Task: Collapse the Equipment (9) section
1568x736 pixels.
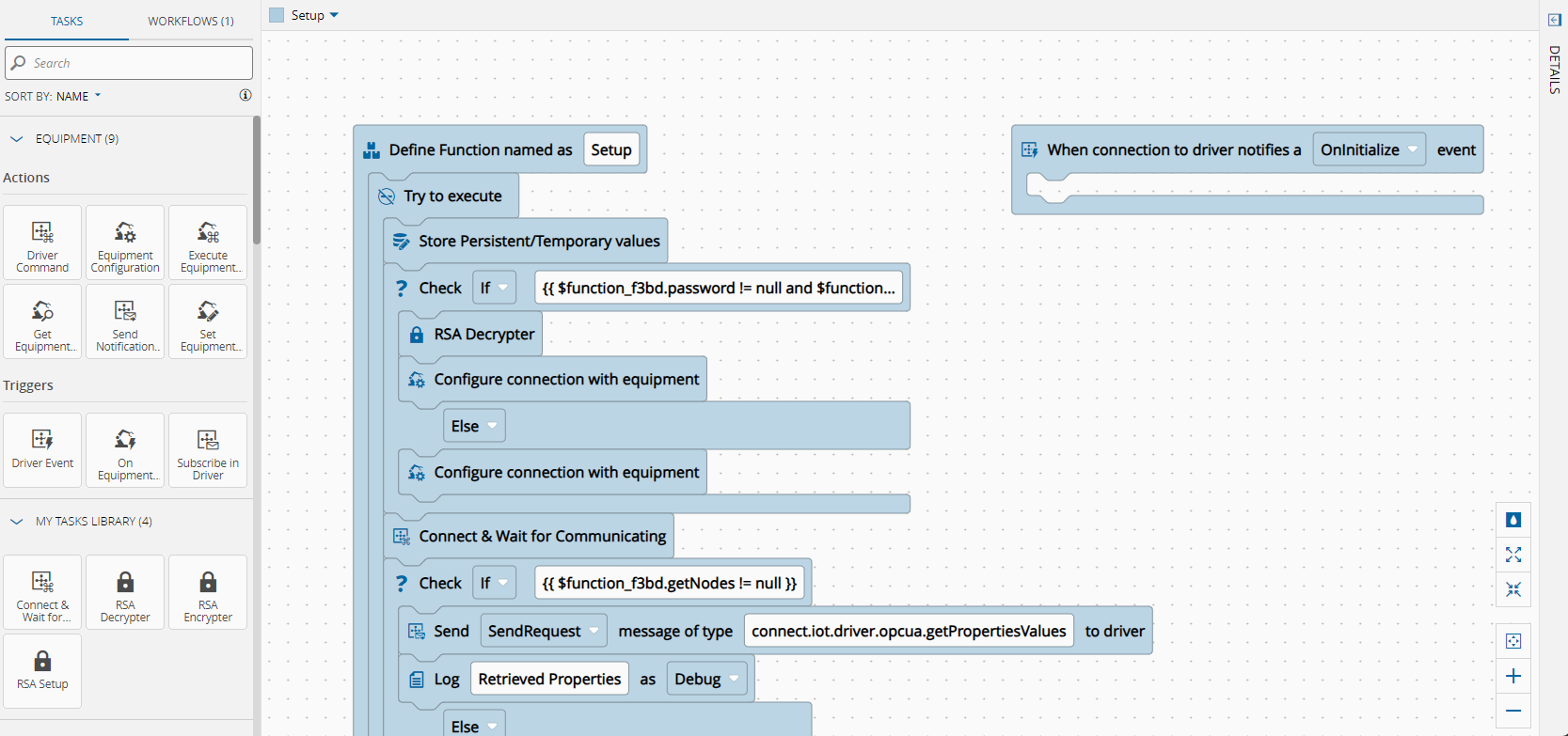Action: click(x=16, y=139)
